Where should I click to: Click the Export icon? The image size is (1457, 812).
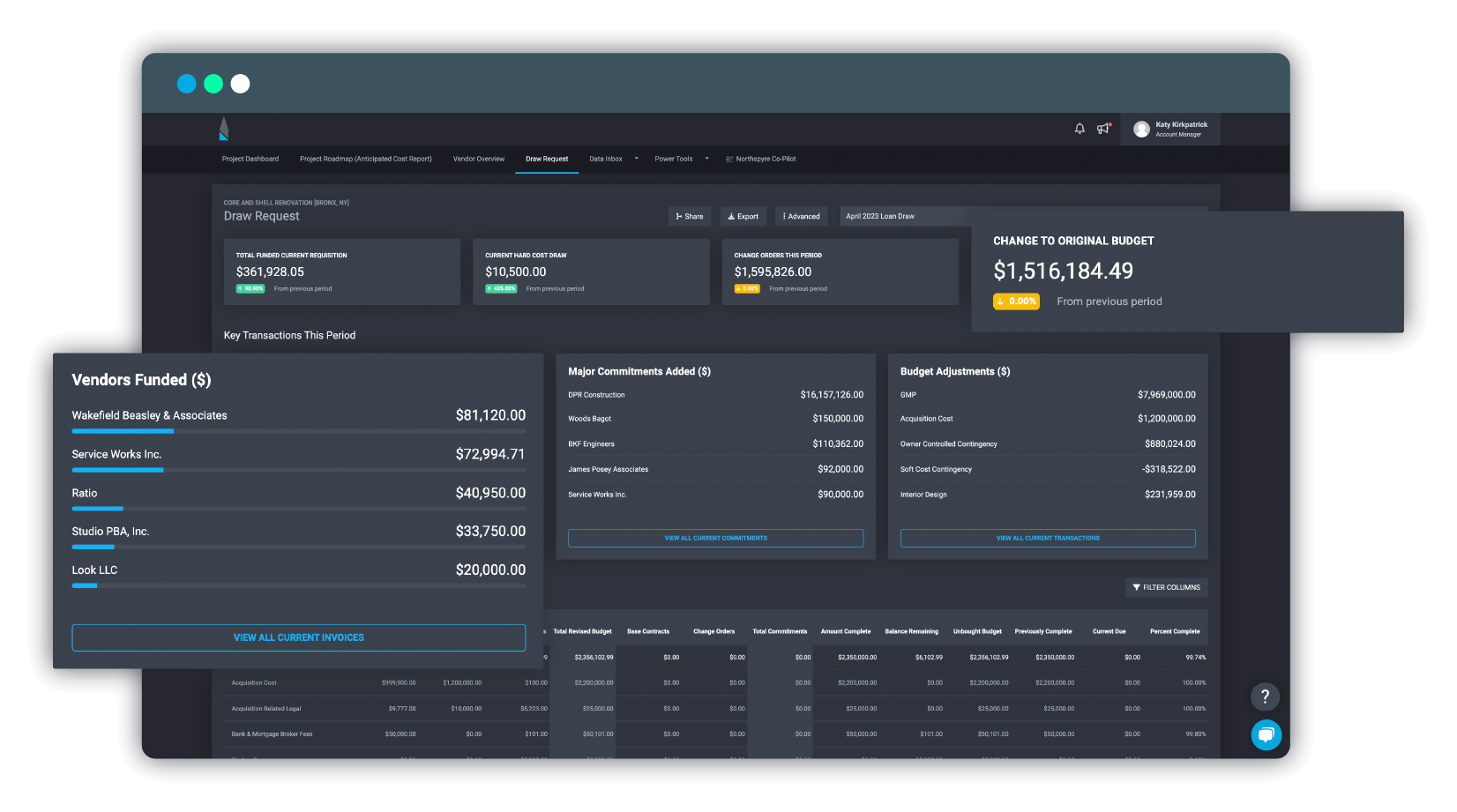click(731, 216)
